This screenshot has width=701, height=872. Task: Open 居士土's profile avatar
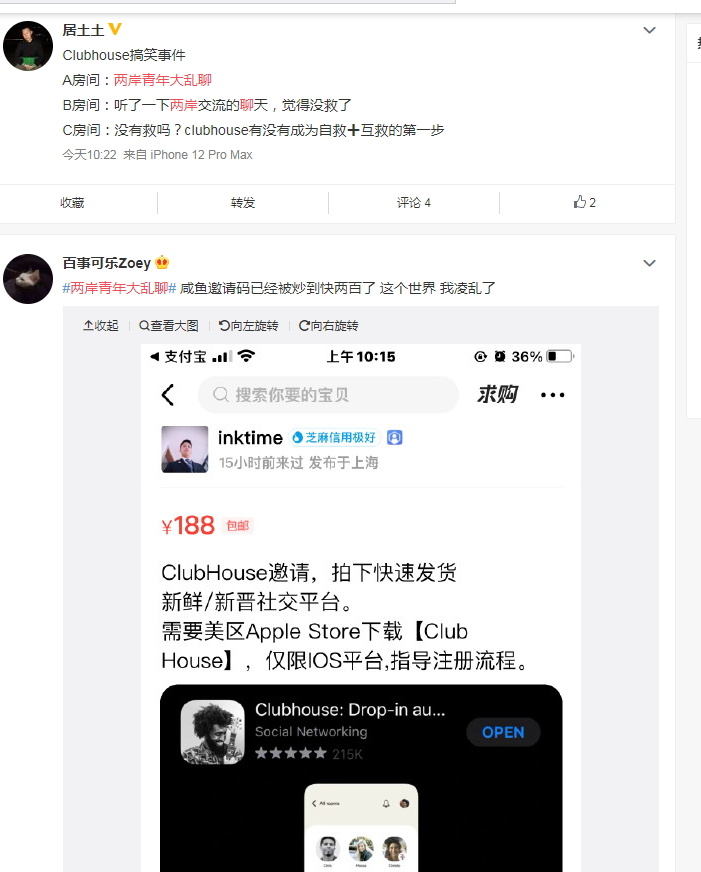point(28,46)
